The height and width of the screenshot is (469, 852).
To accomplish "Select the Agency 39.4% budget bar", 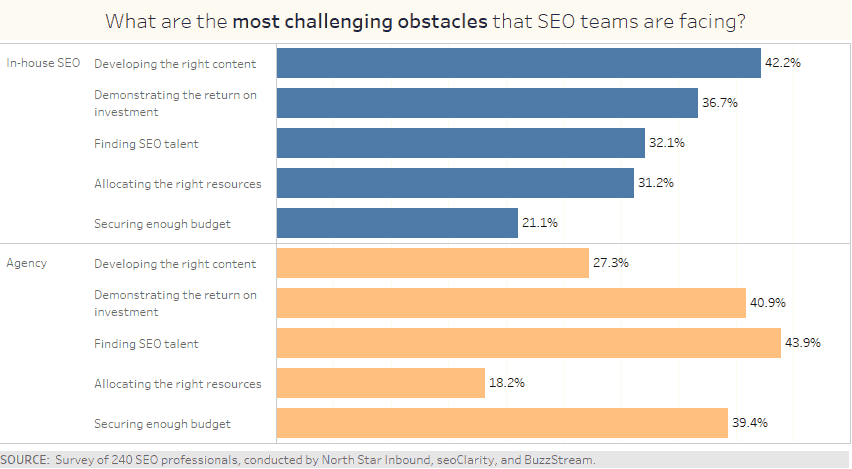I will tap(502, 423).
